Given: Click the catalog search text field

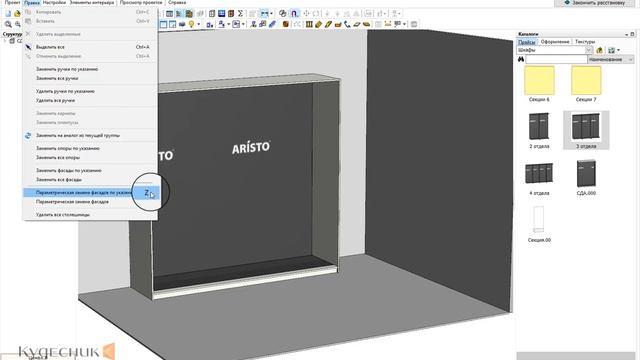Looking at the screenshot, I should click(556, 60).
